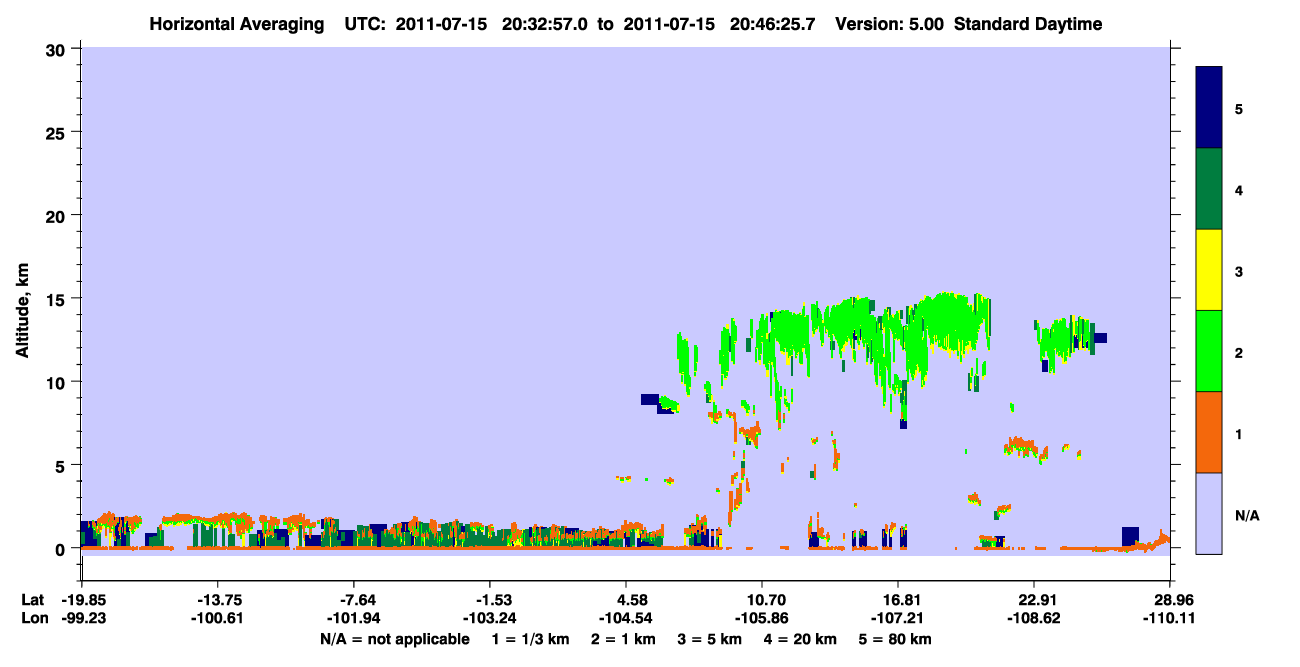This screenshot has height=667, width=1300.
Task: Click the 'Standard Daytime' text
Action: tap(1028, 24)
